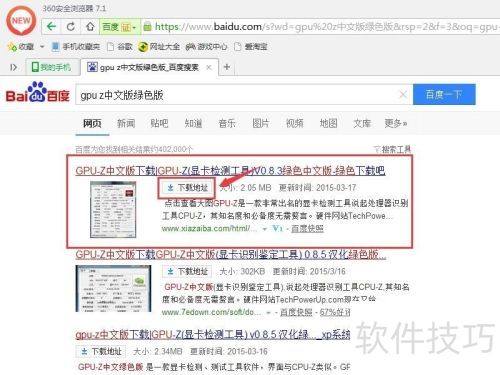The image size is (500, 375).
Task: Select the 视频 search category
Action: pos(295,124)
